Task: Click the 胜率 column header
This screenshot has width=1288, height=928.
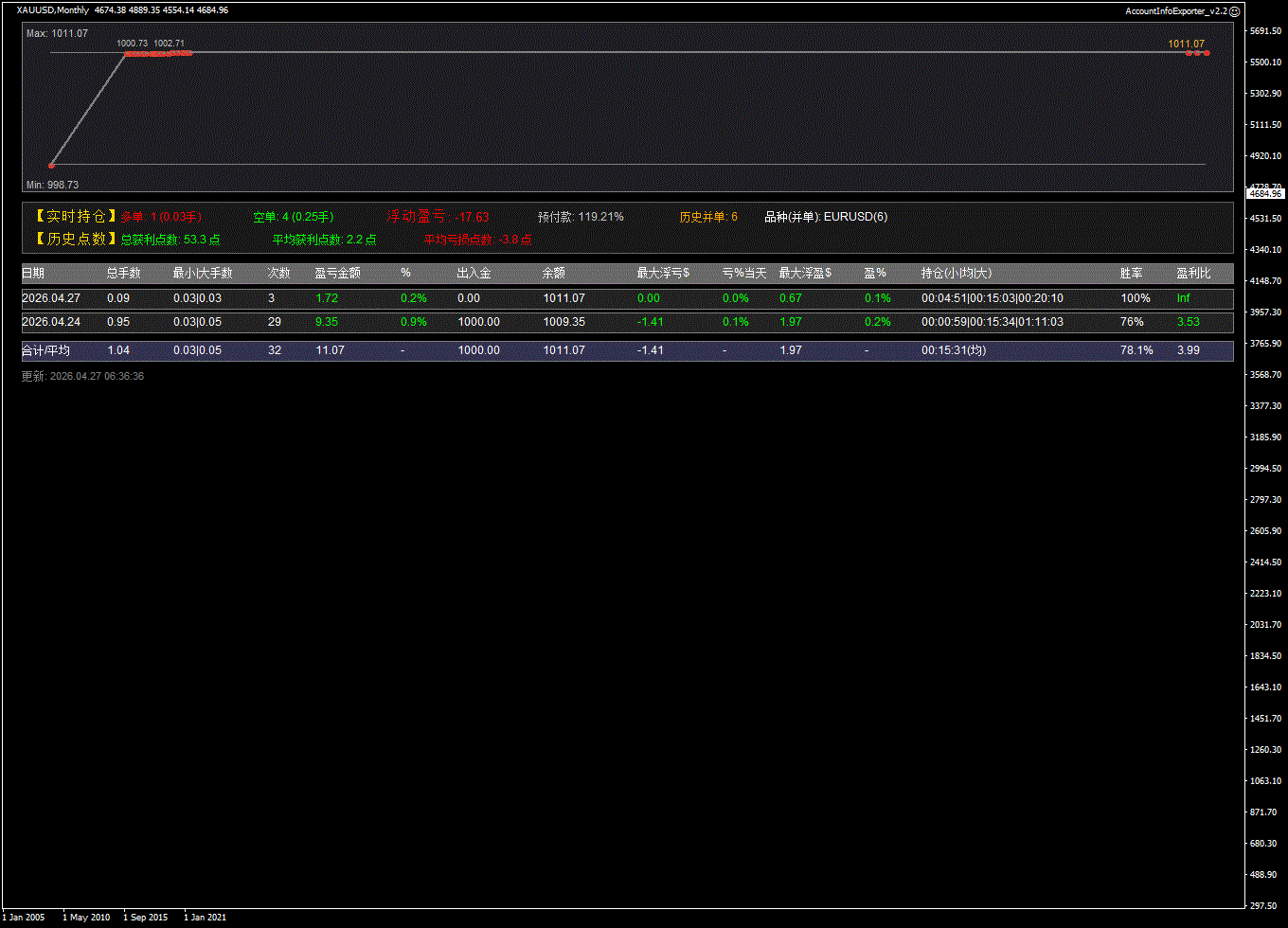Action: [1131, 274]
